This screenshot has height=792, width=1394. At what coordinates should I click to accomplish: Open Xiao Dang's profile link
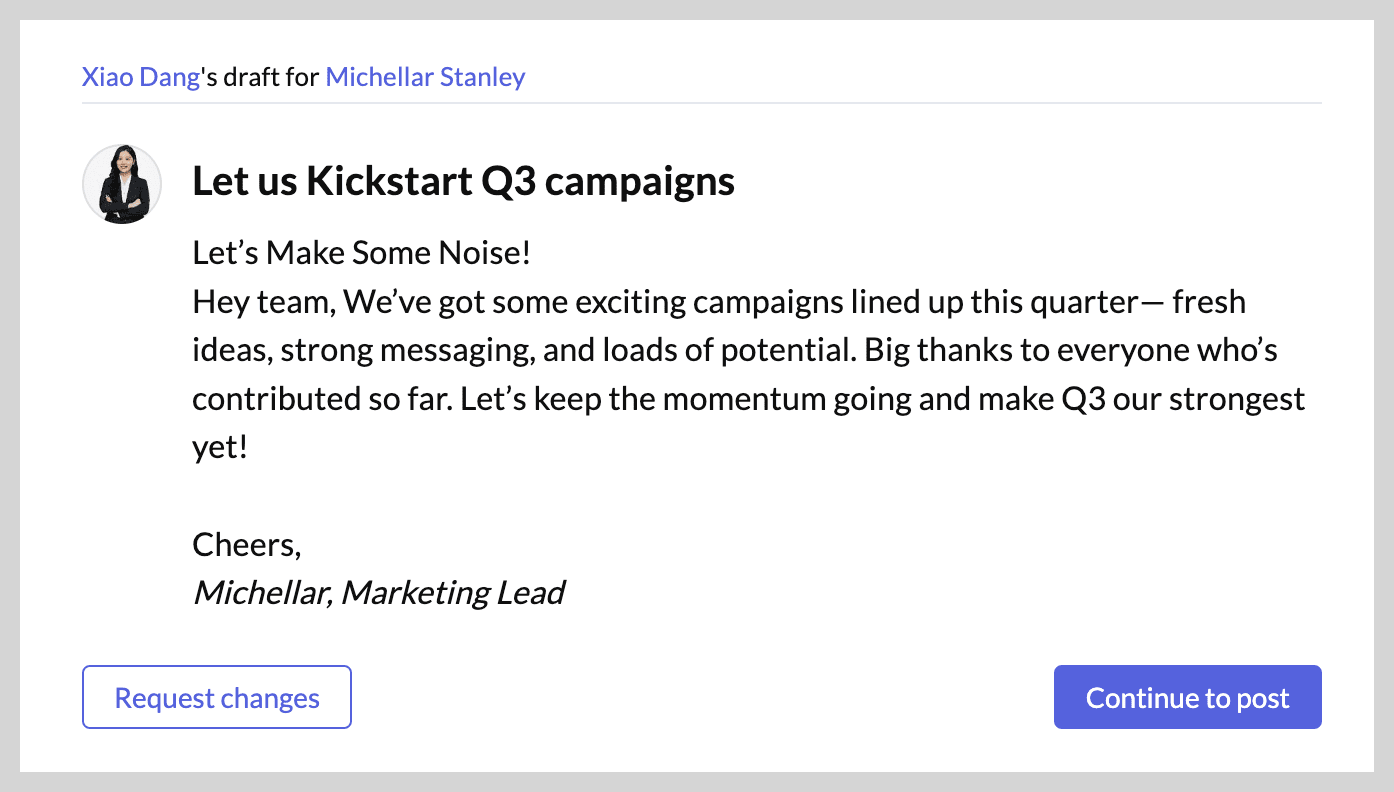tap(141, 77)
